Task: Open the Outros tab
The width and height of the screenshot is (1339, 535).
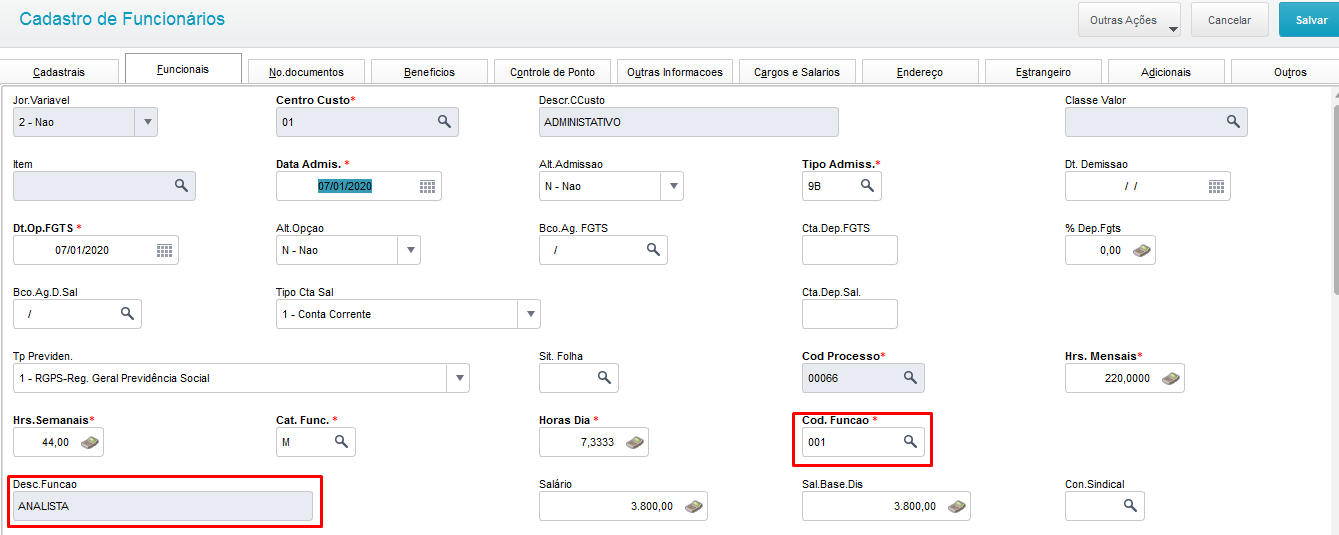Action: click(1285, 72)
